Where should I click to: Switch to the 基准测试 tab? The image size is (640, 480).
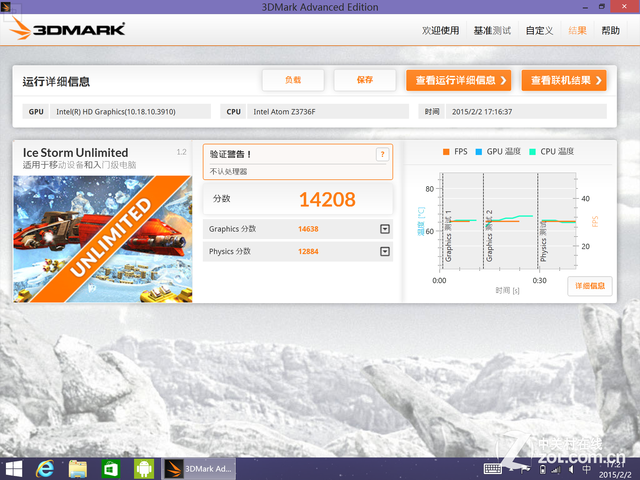pyautogui.click(x=492, y=31)
